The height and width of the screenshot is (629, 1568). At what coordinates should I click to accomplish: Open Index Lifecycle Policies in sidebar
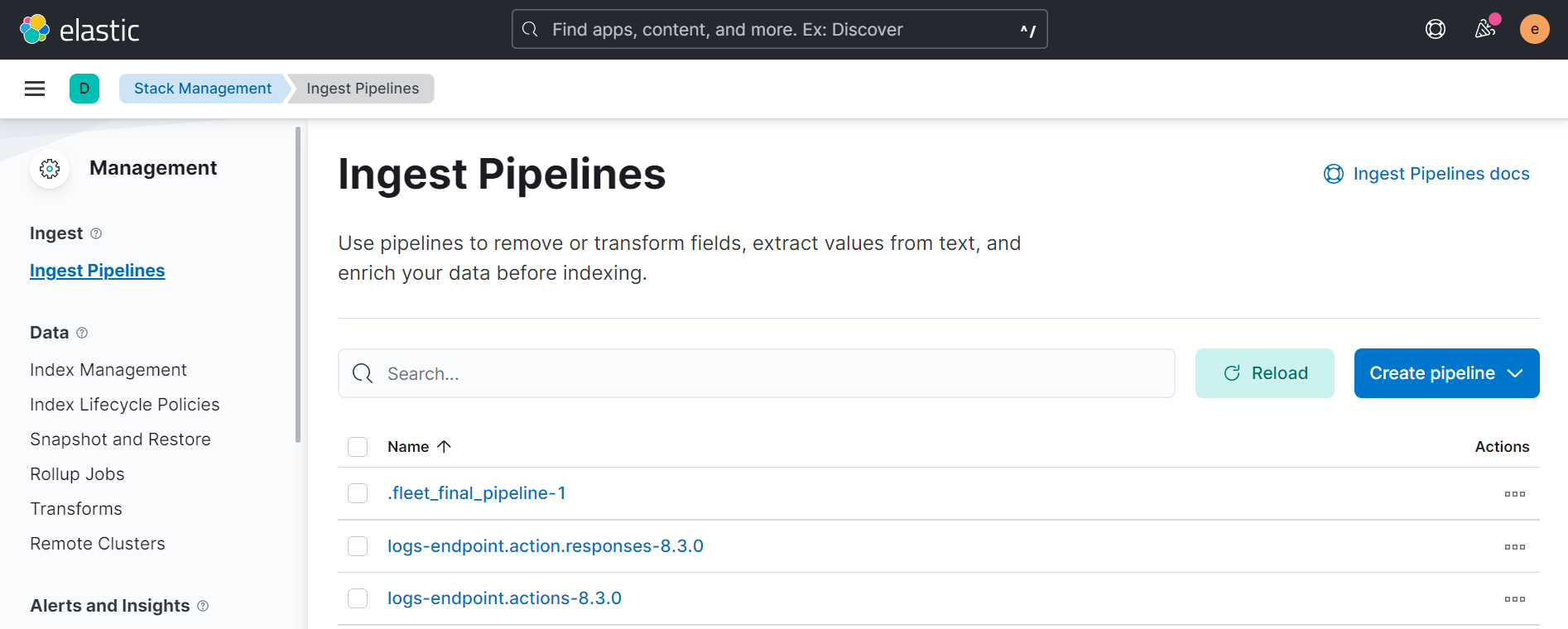(x=125, y=405)
